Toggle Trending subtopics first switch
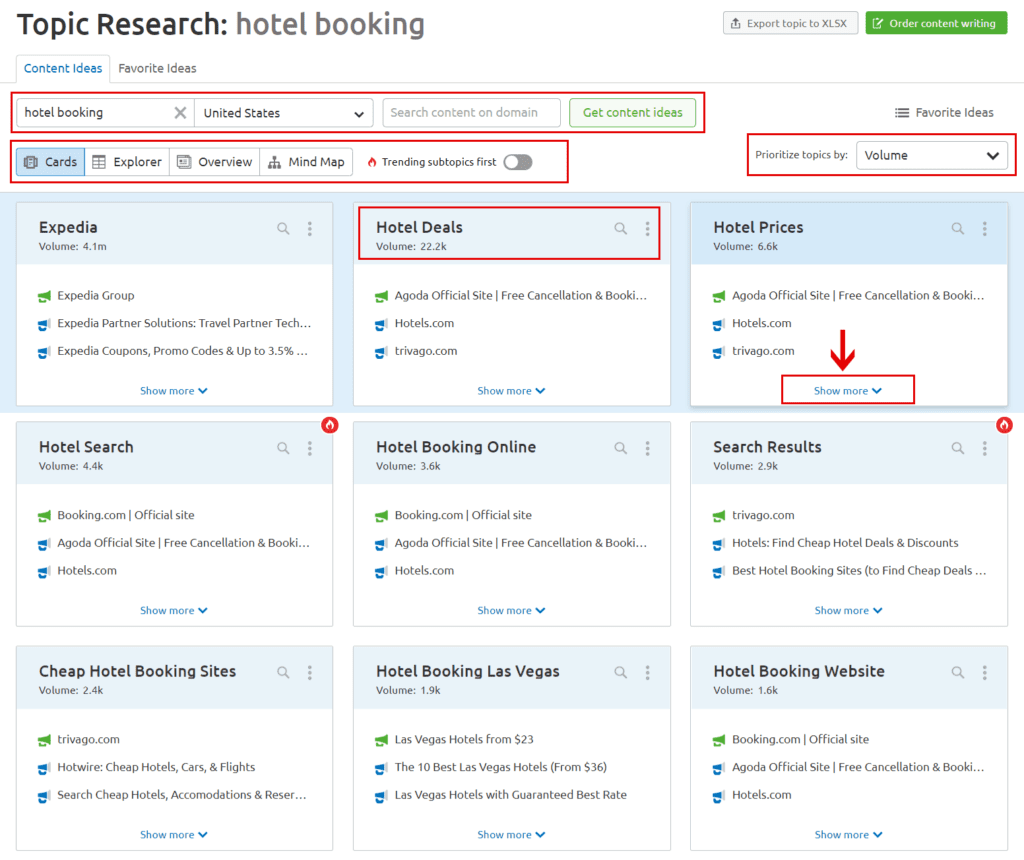The width and height of the screenshot is (1024, 860). (x=518, y=162)
